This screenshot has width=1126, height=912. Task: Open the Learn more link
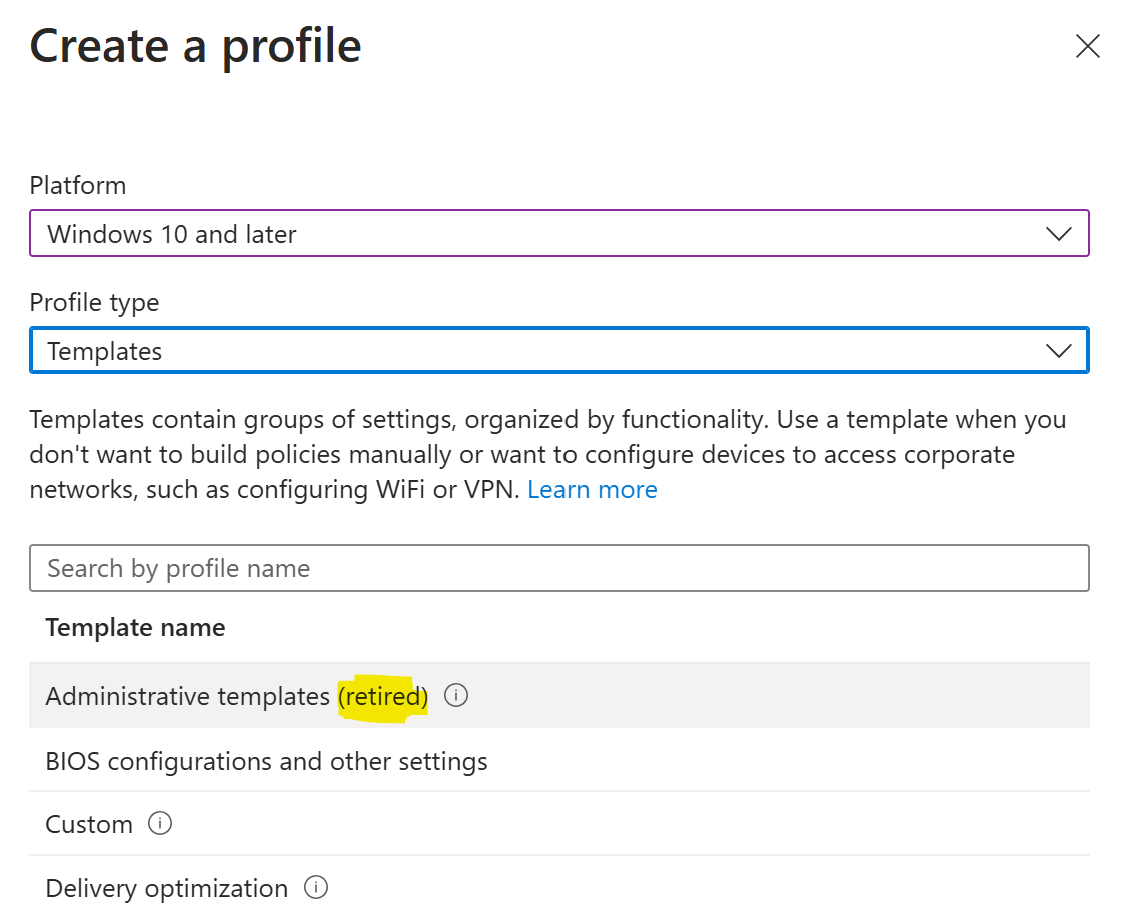coord(592,490)
